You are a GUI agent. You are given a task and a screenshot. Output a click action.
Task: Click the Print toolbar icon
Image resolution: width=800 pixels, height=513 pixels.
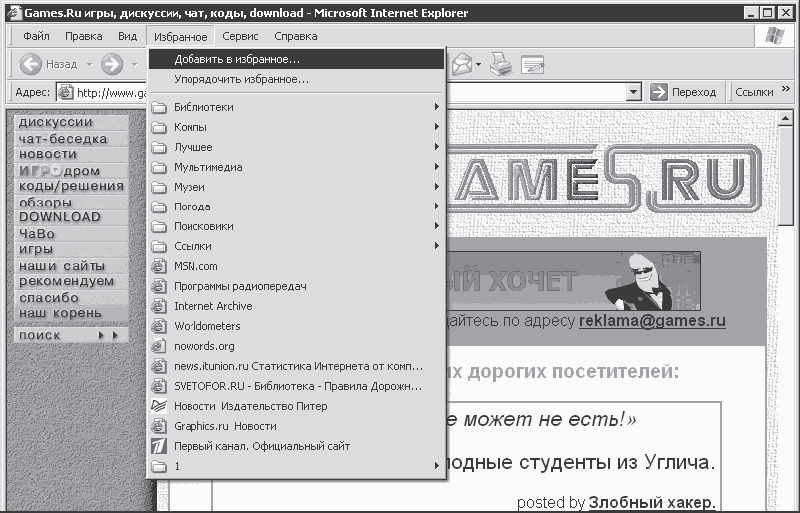click(501, 64)
